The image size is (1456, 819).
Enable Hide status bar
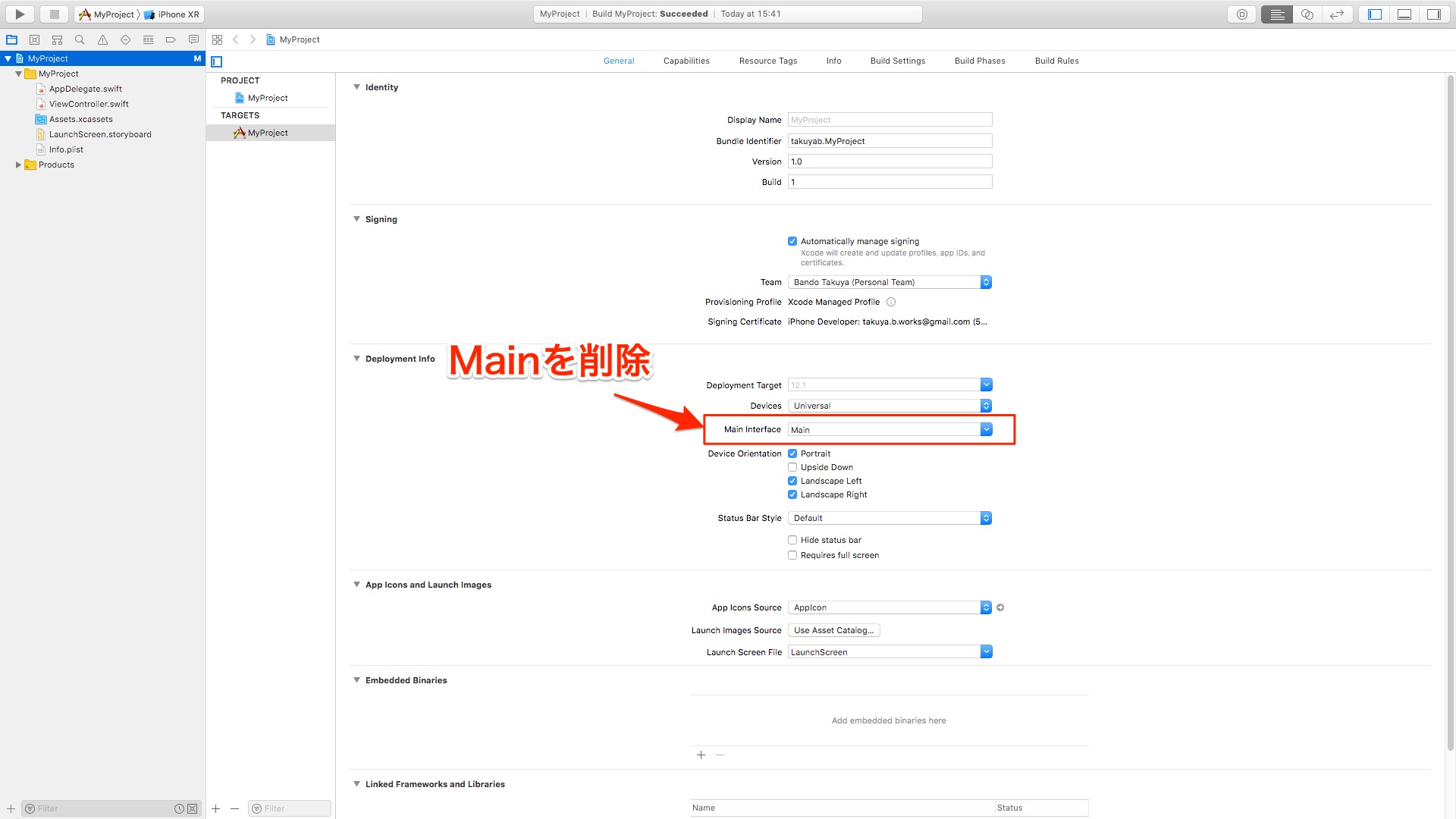click(792, 540)
